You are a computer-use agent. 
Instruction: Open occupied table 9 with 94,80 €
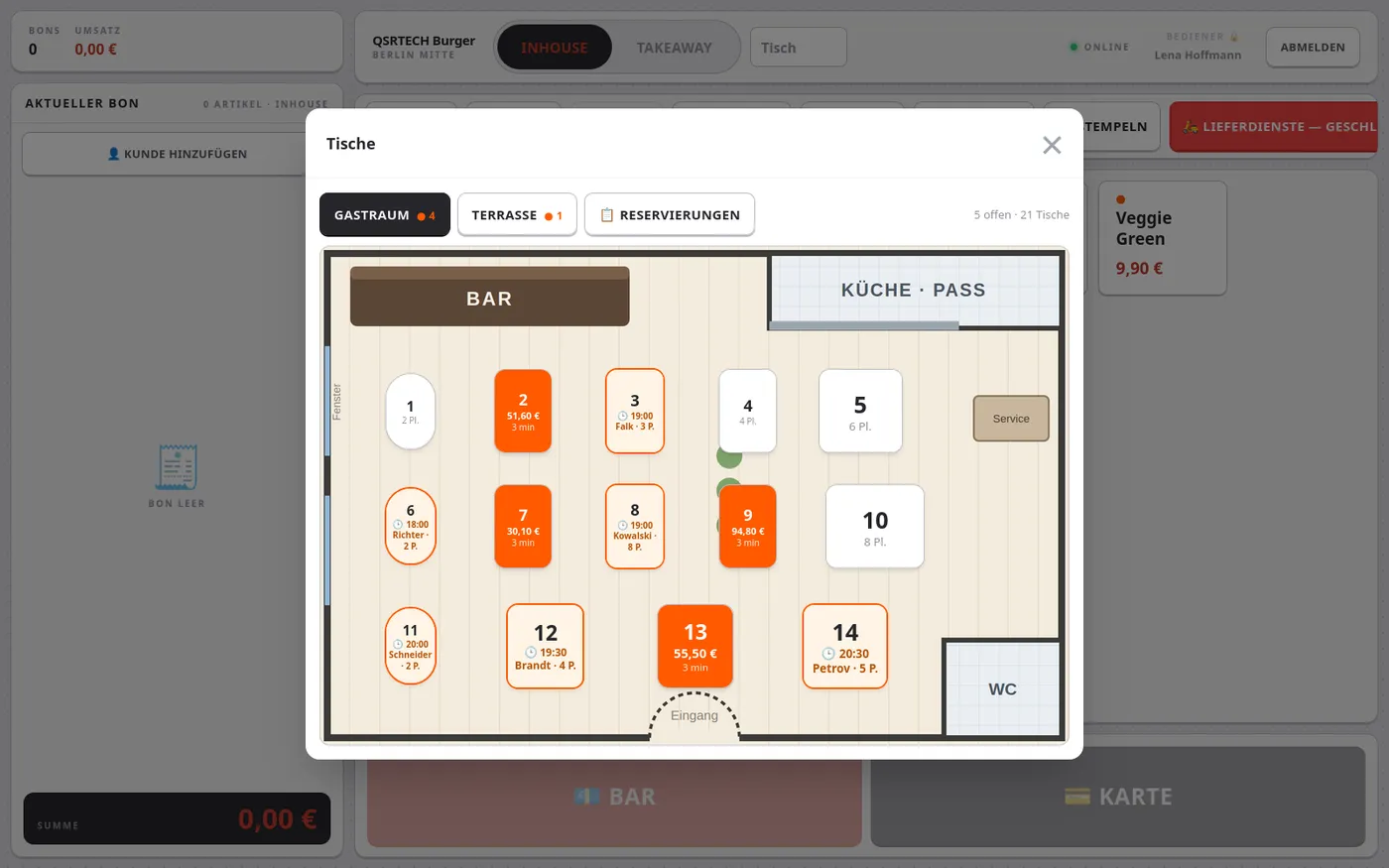click(x=748, y=527)
